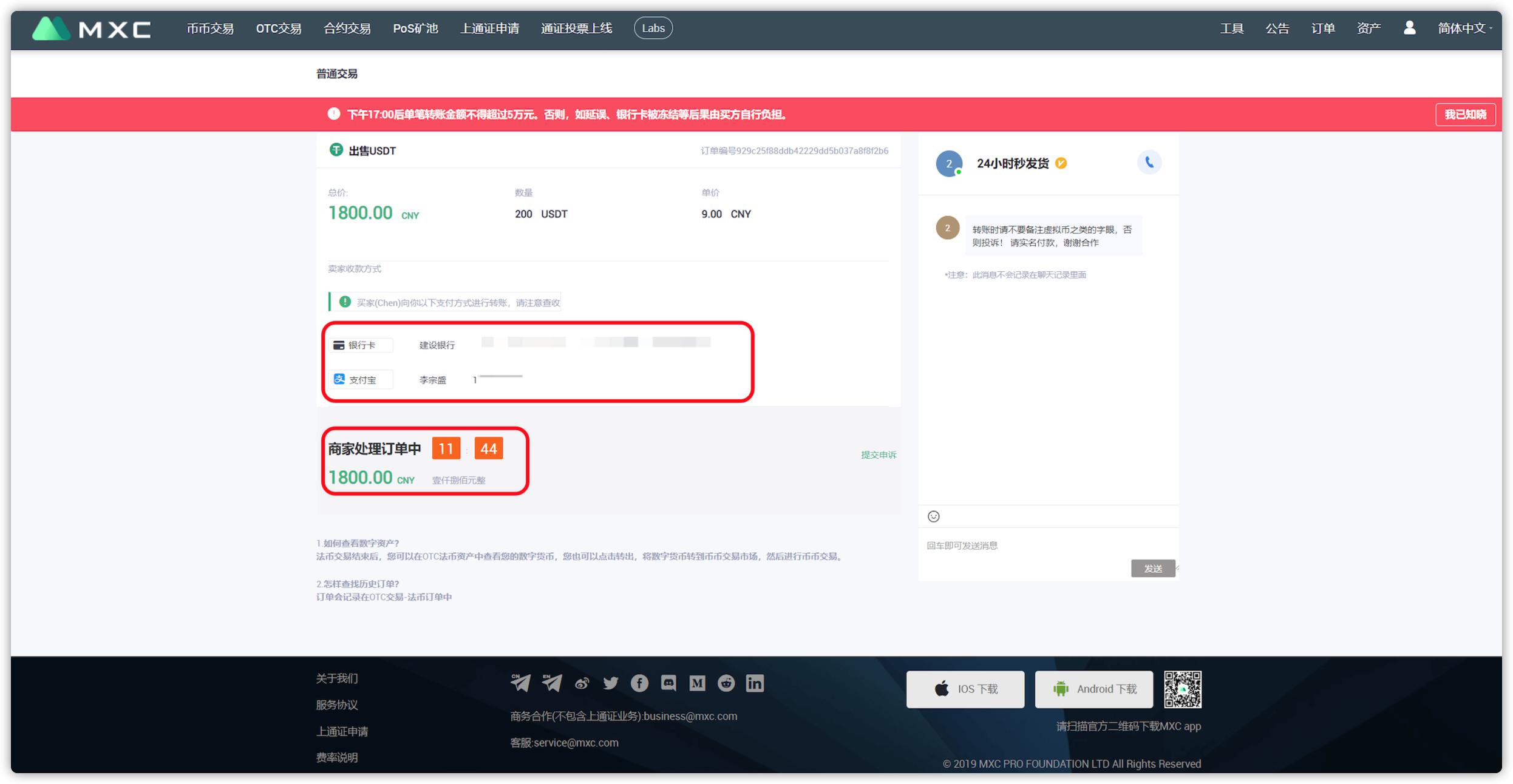The height and width of the screenshot is (784, 1513).
Task: Click the warning exclamation icon in red banner
Action: pyautogui.click(x=333, y=113)
